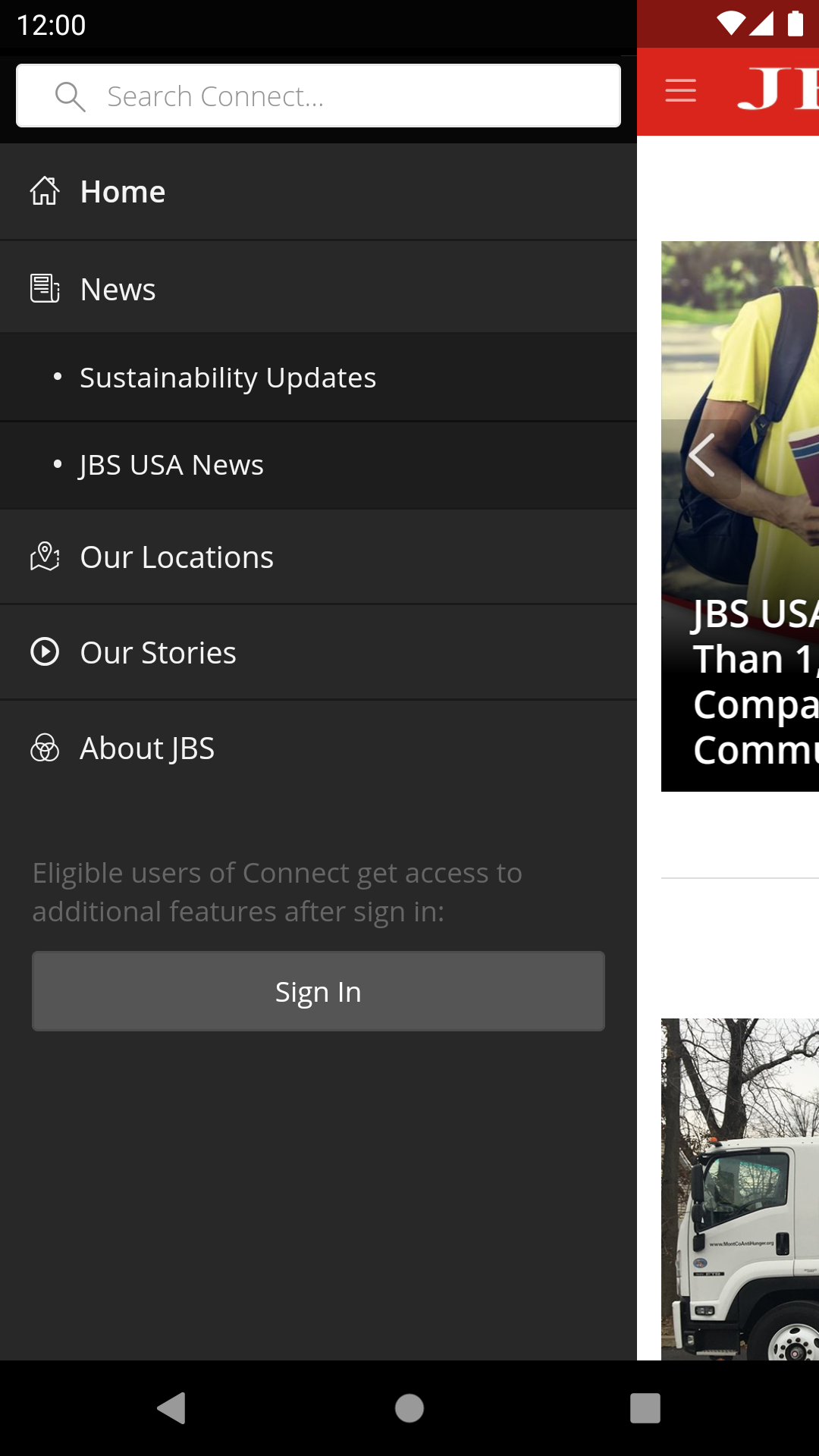The image size is (819, 1456).
Task: Select the Home menu entry
Action: pos(318,192)
